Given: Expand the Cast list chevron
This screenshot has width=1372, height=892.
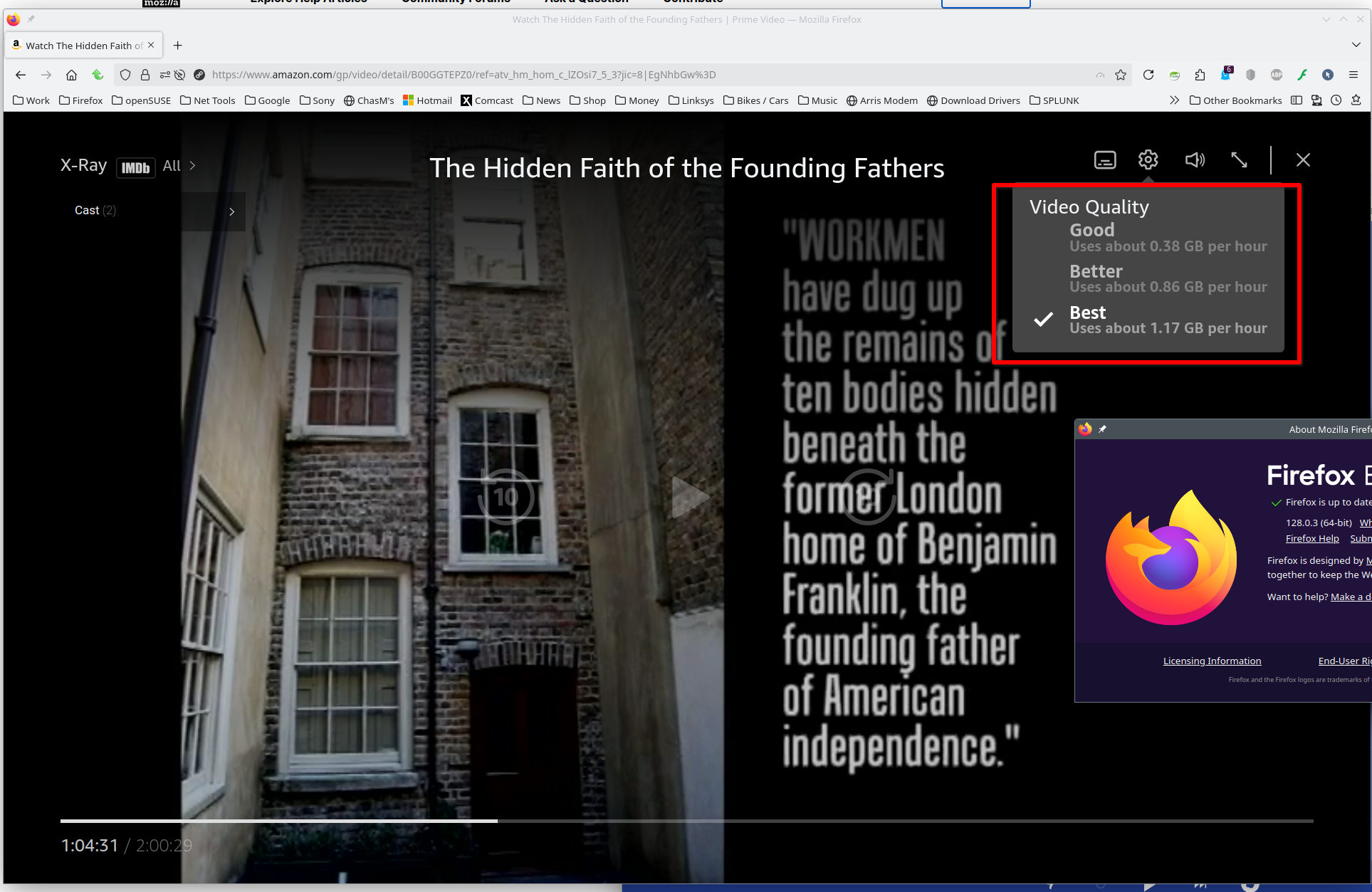Looking at the screenshot, I should 231,211.
